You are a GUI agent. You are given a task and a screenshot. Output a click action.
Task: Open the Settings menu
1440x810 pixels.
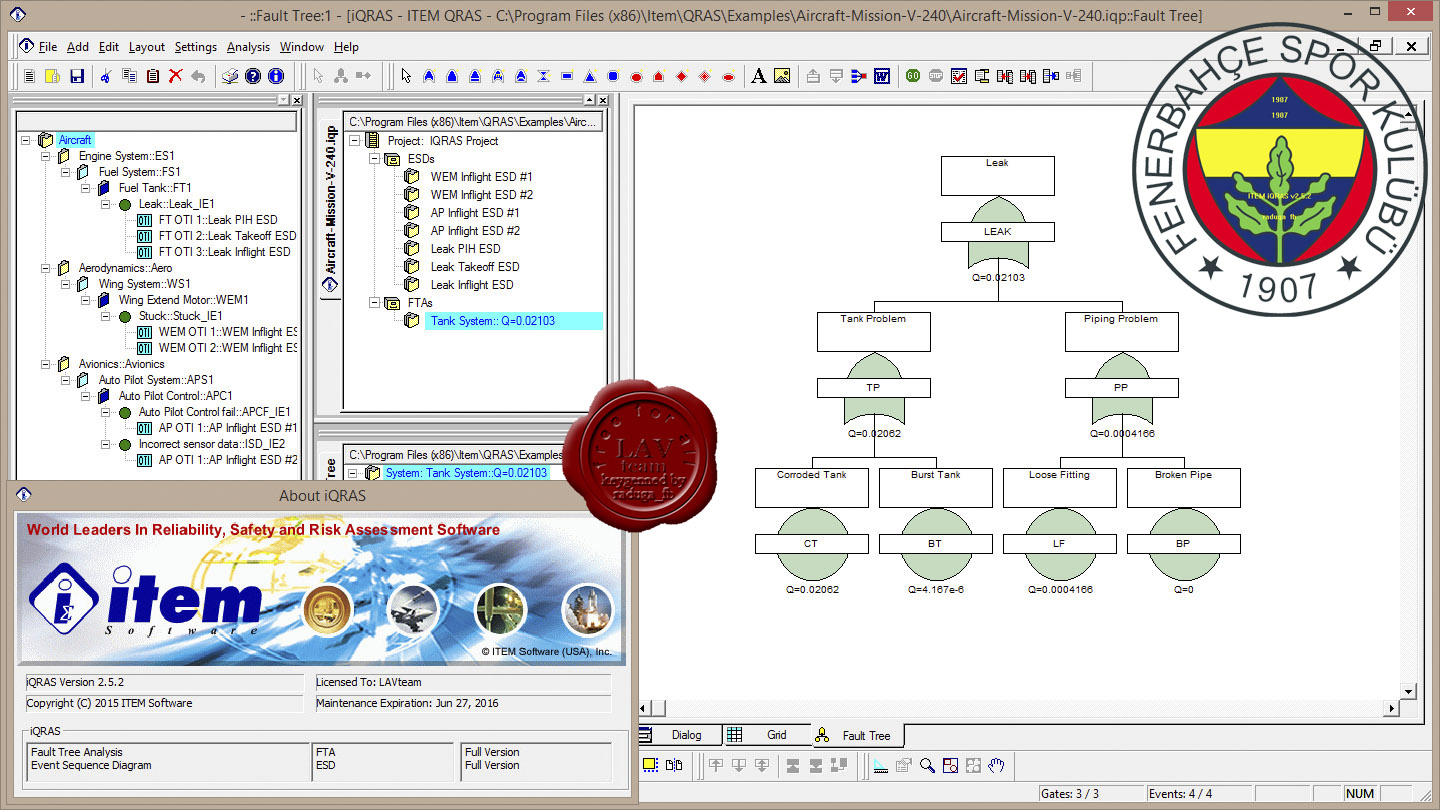[x=196, y=47]
